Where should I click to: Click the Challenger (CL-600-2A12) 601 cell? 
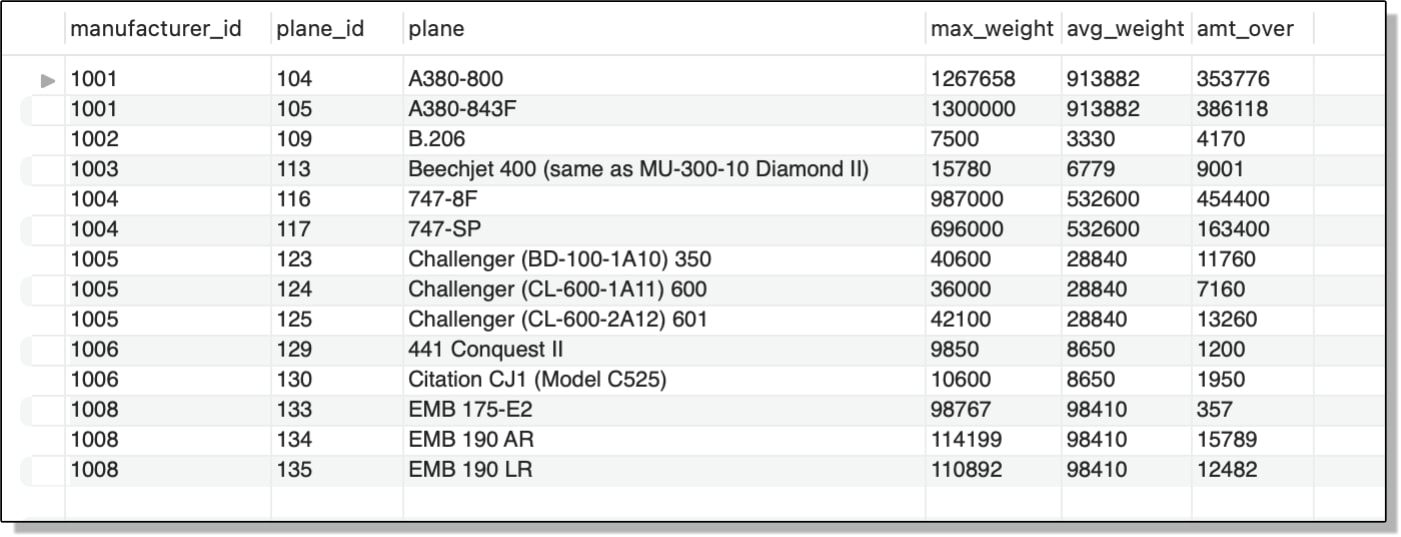point(664,319)
